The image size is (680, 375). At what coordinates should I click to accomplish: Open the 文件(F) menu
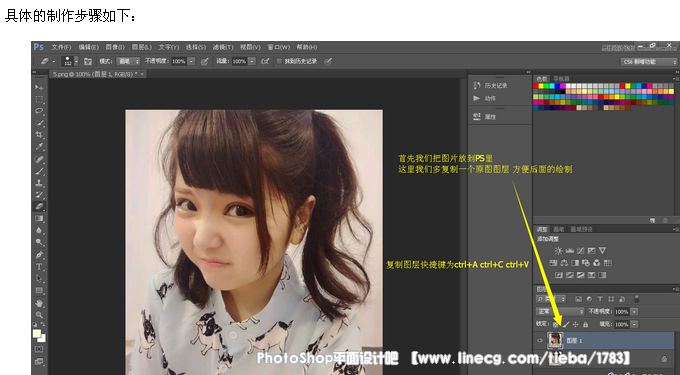62,47
